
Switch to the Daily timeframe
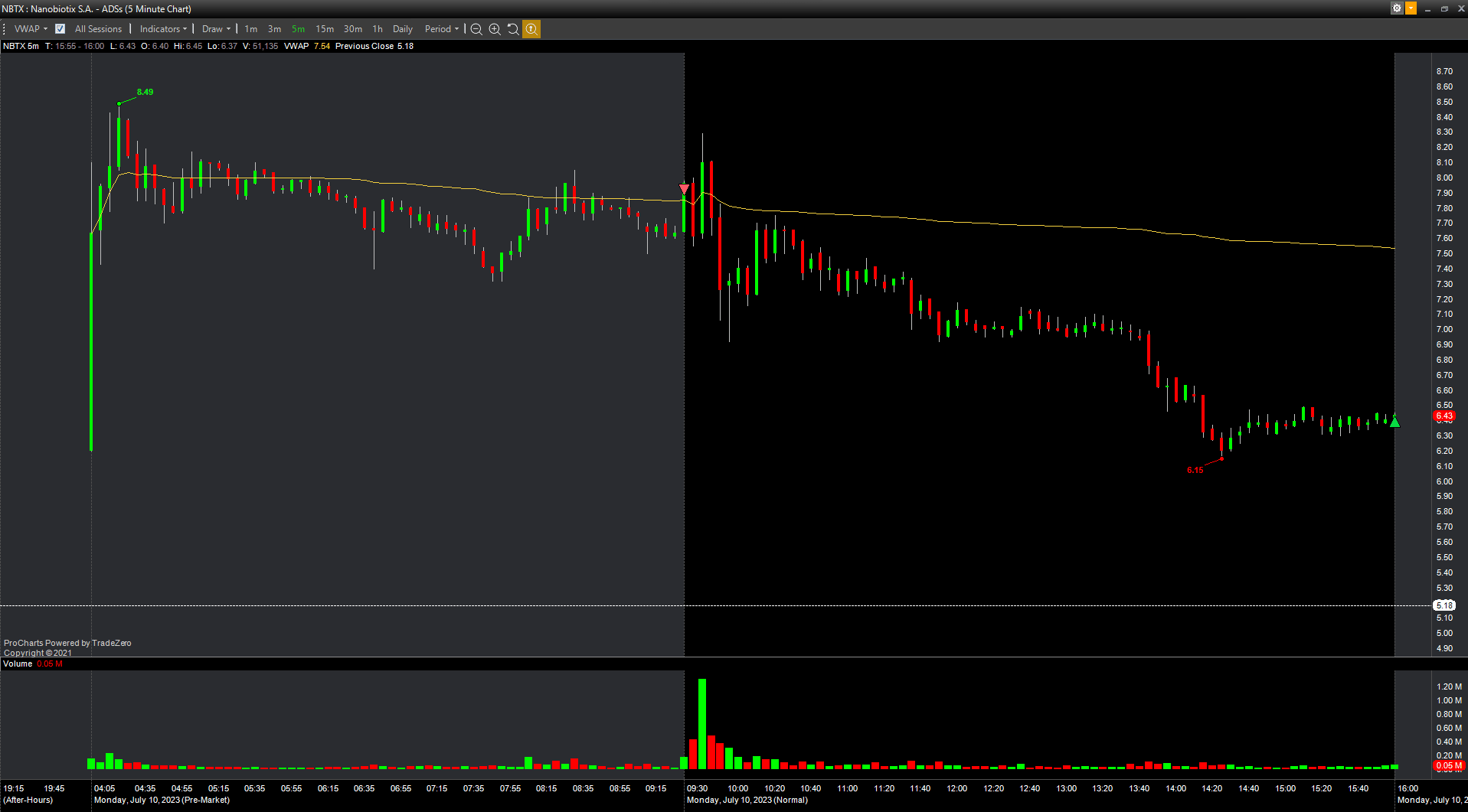(403, 29)
